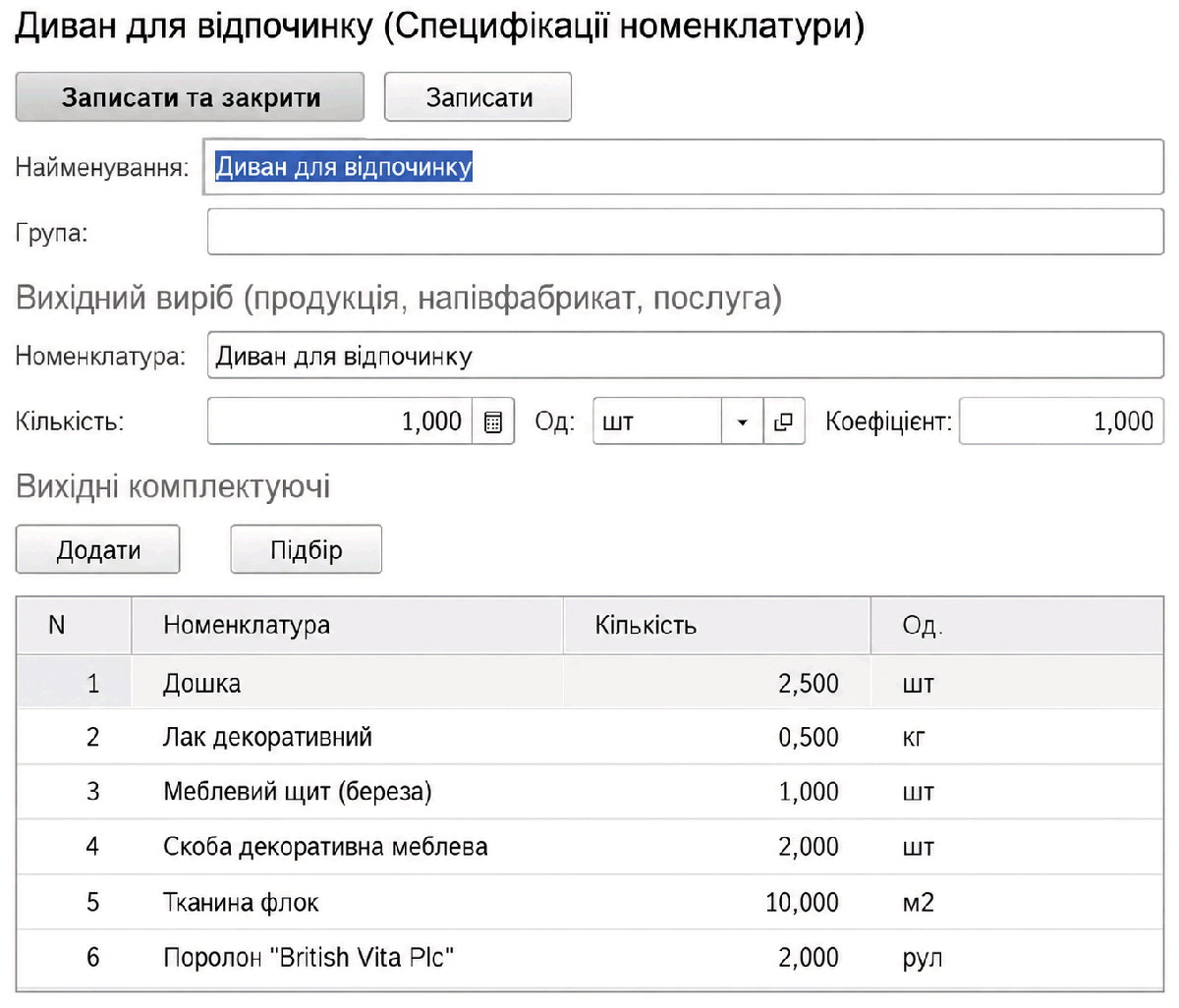The width and height of the screenshot is (1179, 1008).
Task: Select the 'шт' unit value field
Action: point(657,421)
